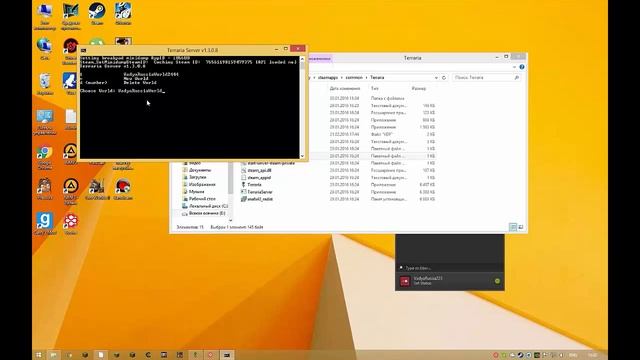Open Рабочий стол in the navigation pane

tap(202, 199)
